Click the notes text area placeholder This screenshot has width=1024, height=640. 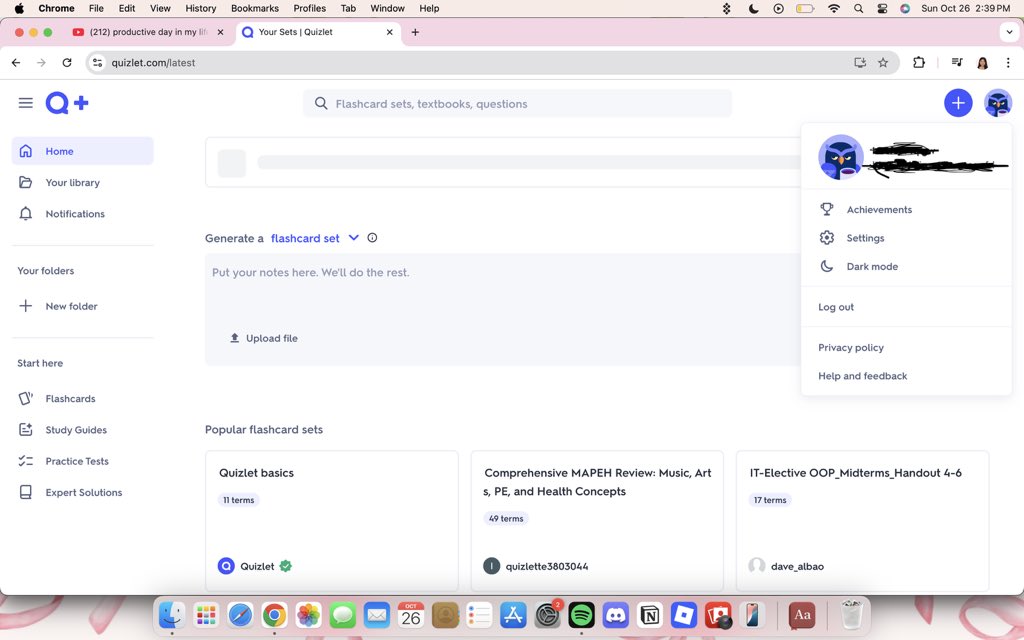[x=311, y=272]
